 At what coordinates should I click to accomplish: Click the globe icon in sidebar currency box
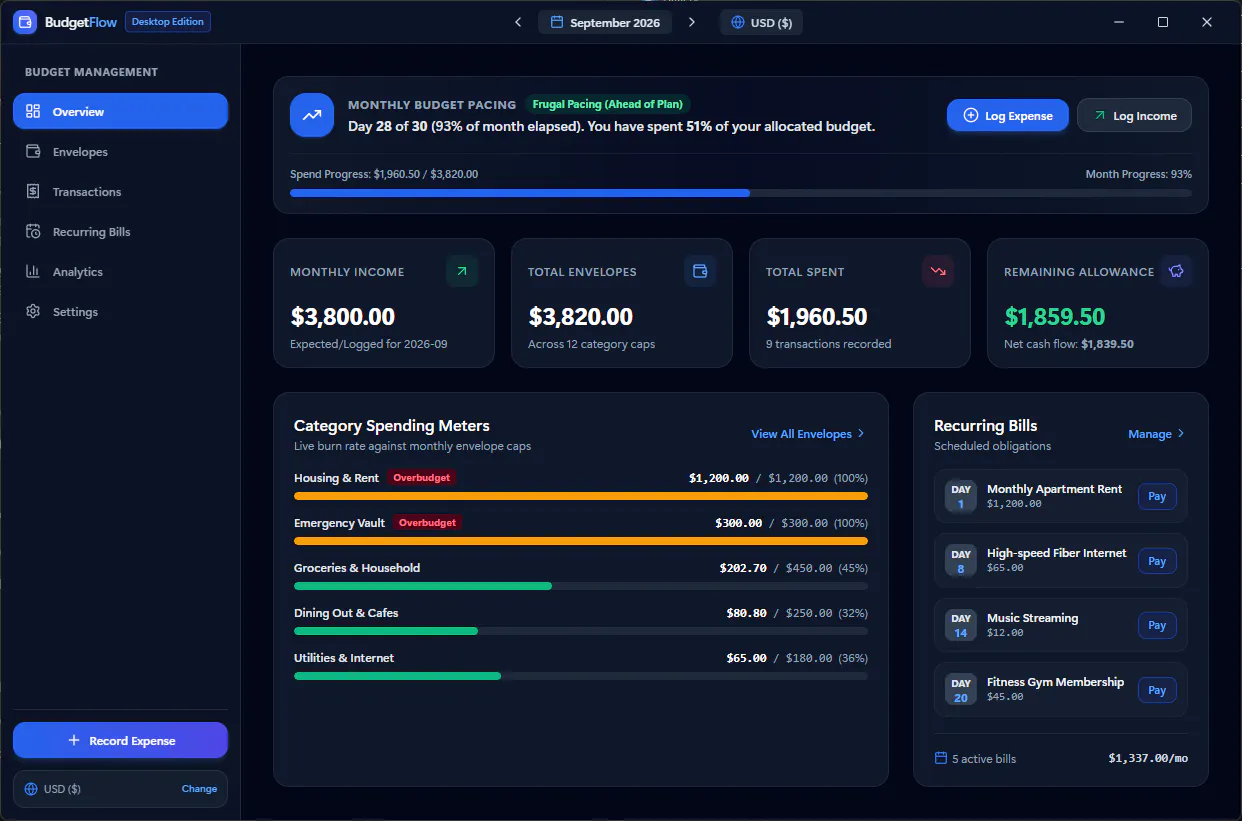pos(31,789)
